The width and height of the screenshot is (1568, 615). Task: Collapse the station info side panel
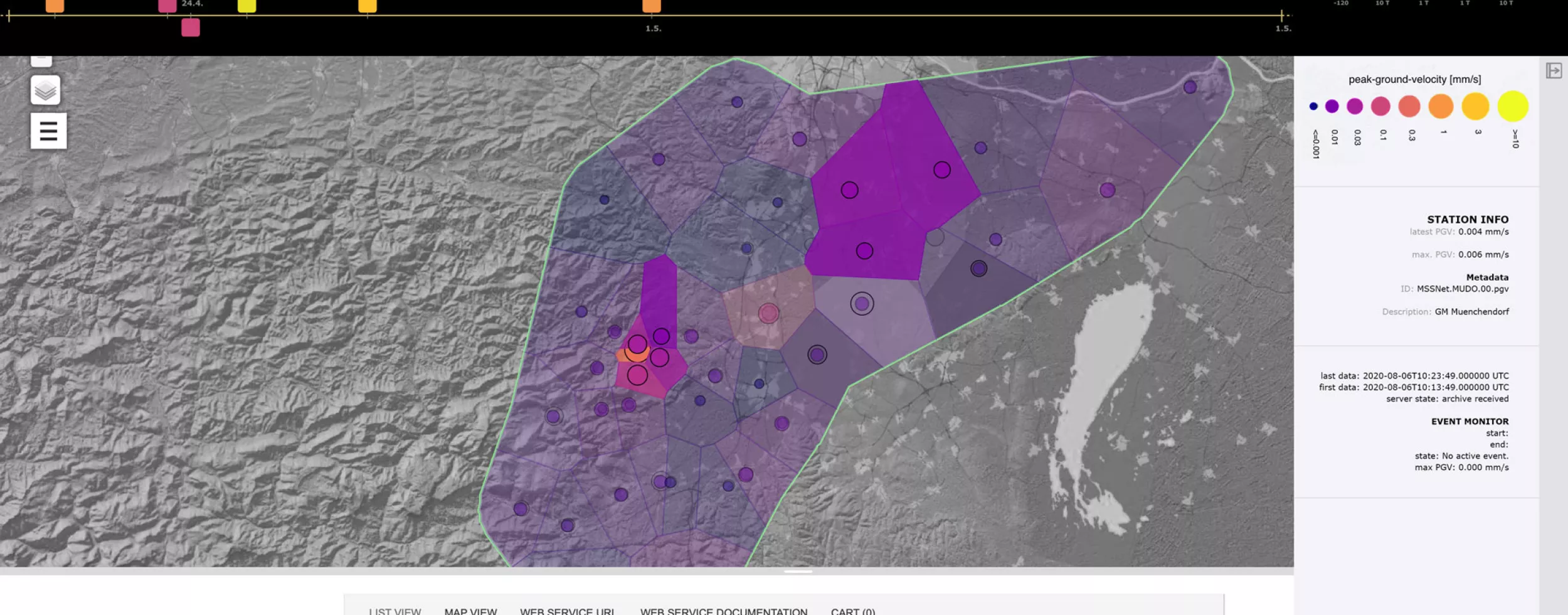1554,71
